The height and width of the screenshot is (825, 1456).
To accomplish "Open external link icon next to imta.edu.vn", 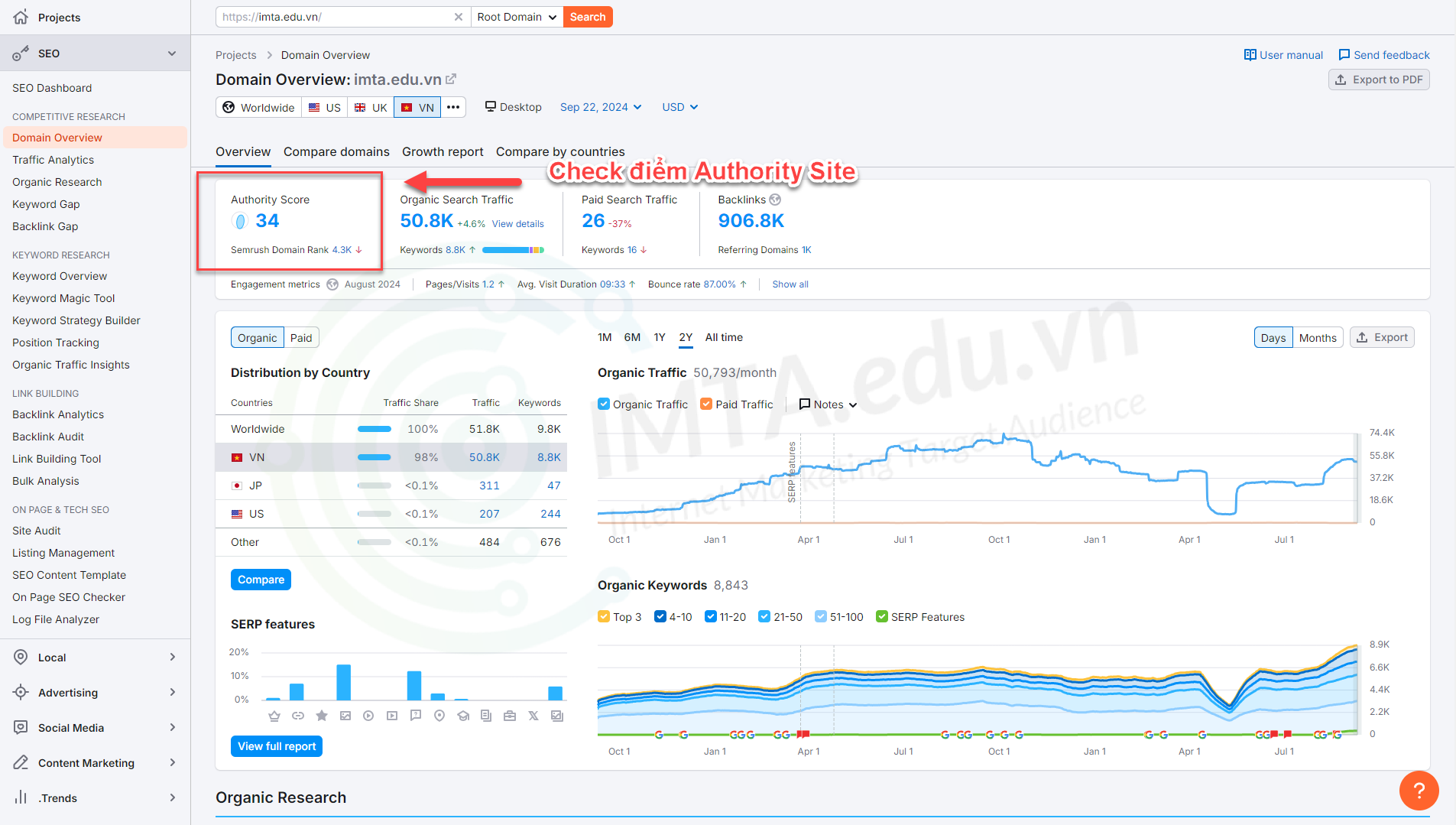I will click(451, 79).
